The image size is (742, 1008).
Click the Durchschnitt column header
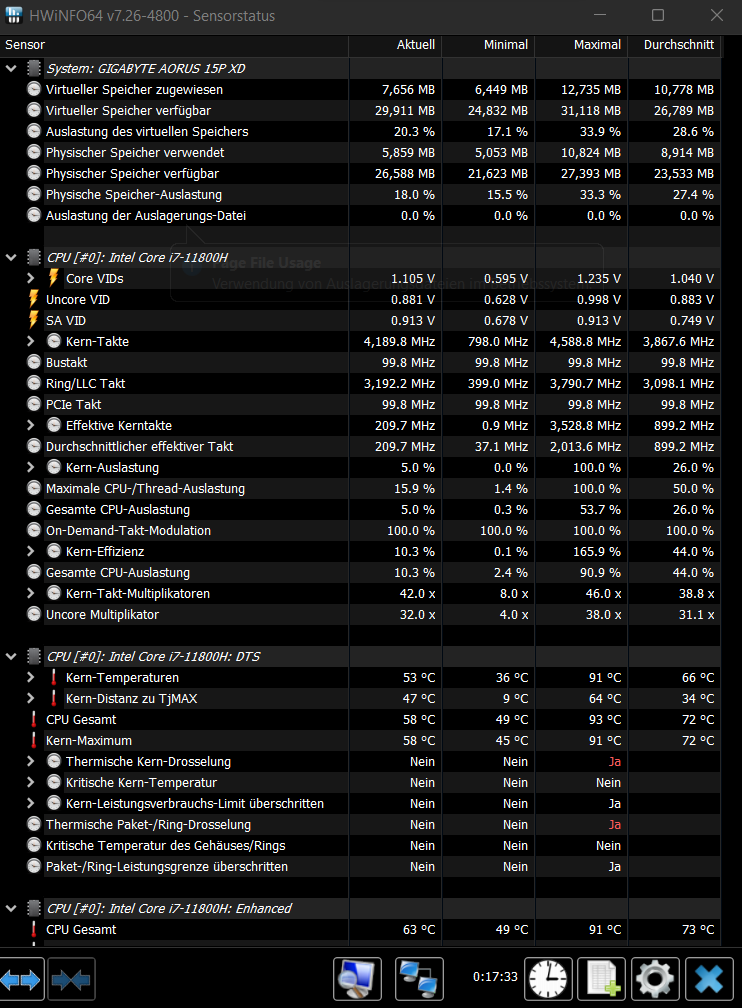click(674, 44)
